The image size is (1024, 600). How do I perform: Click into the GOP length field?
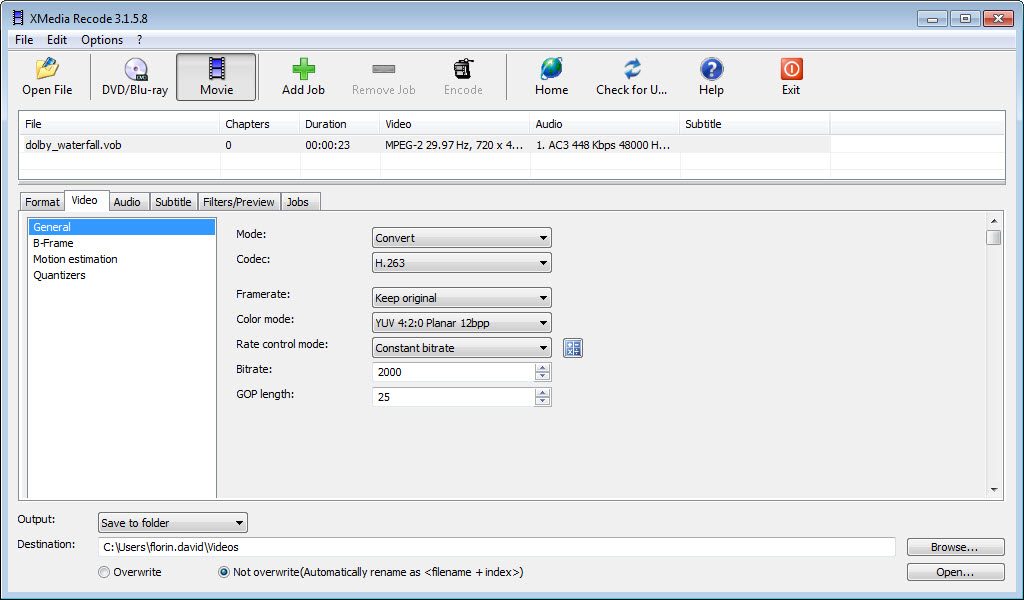point(453,397)
